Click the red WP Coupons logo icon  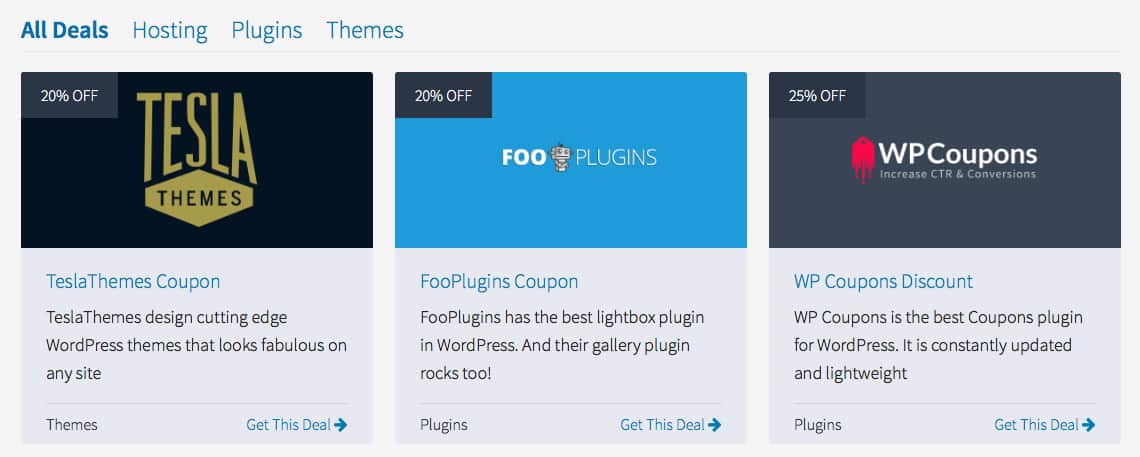coord(862,159)
